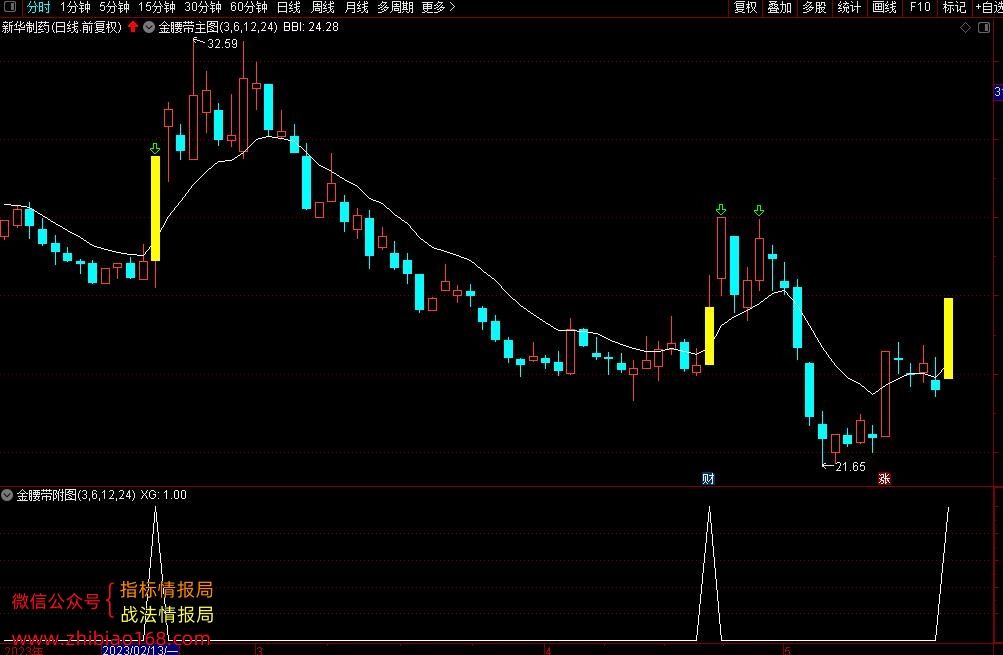Toggle the right side panel icon
1003x655 pixels.
pyautogui.click(x=984, y=28)
